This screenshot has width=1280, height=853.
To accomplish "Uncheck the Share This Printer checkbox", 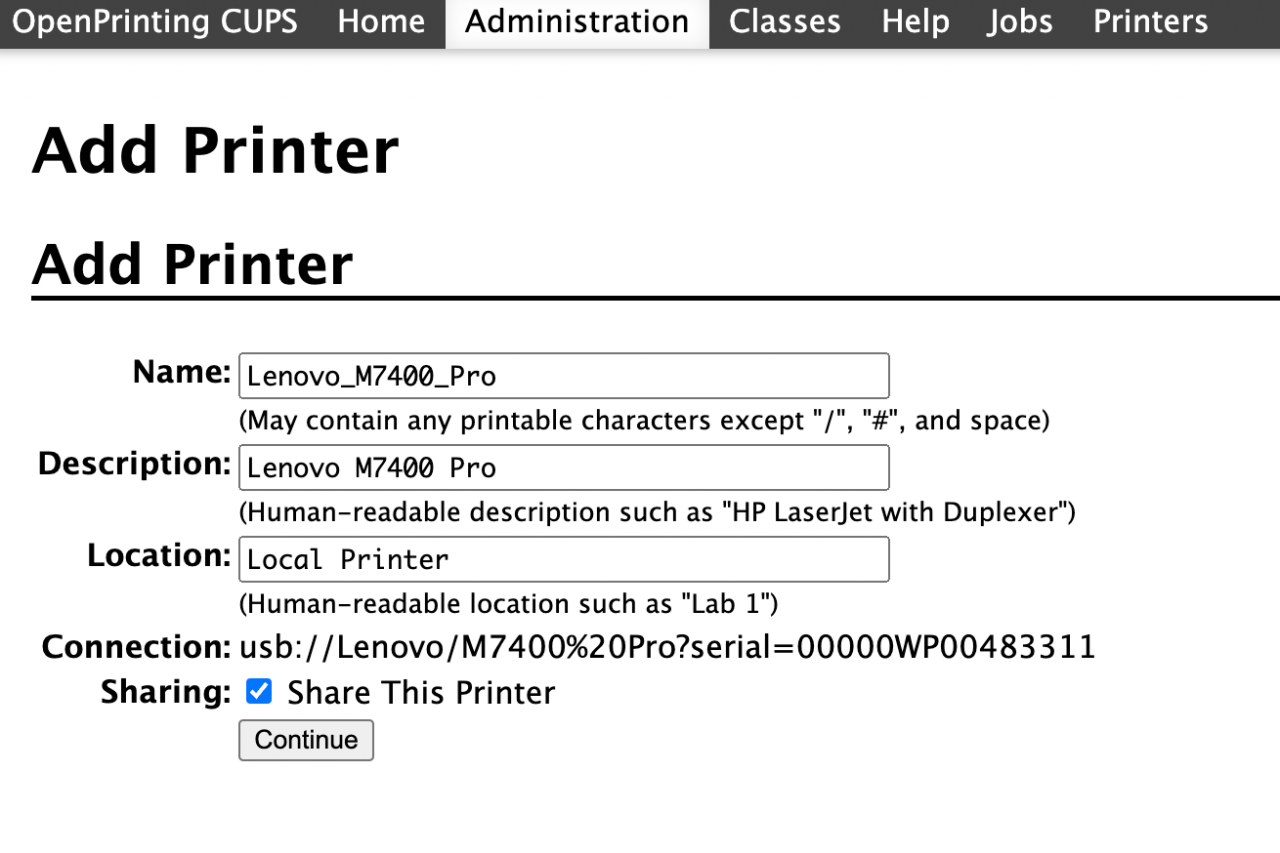I will tap(259, 692).
